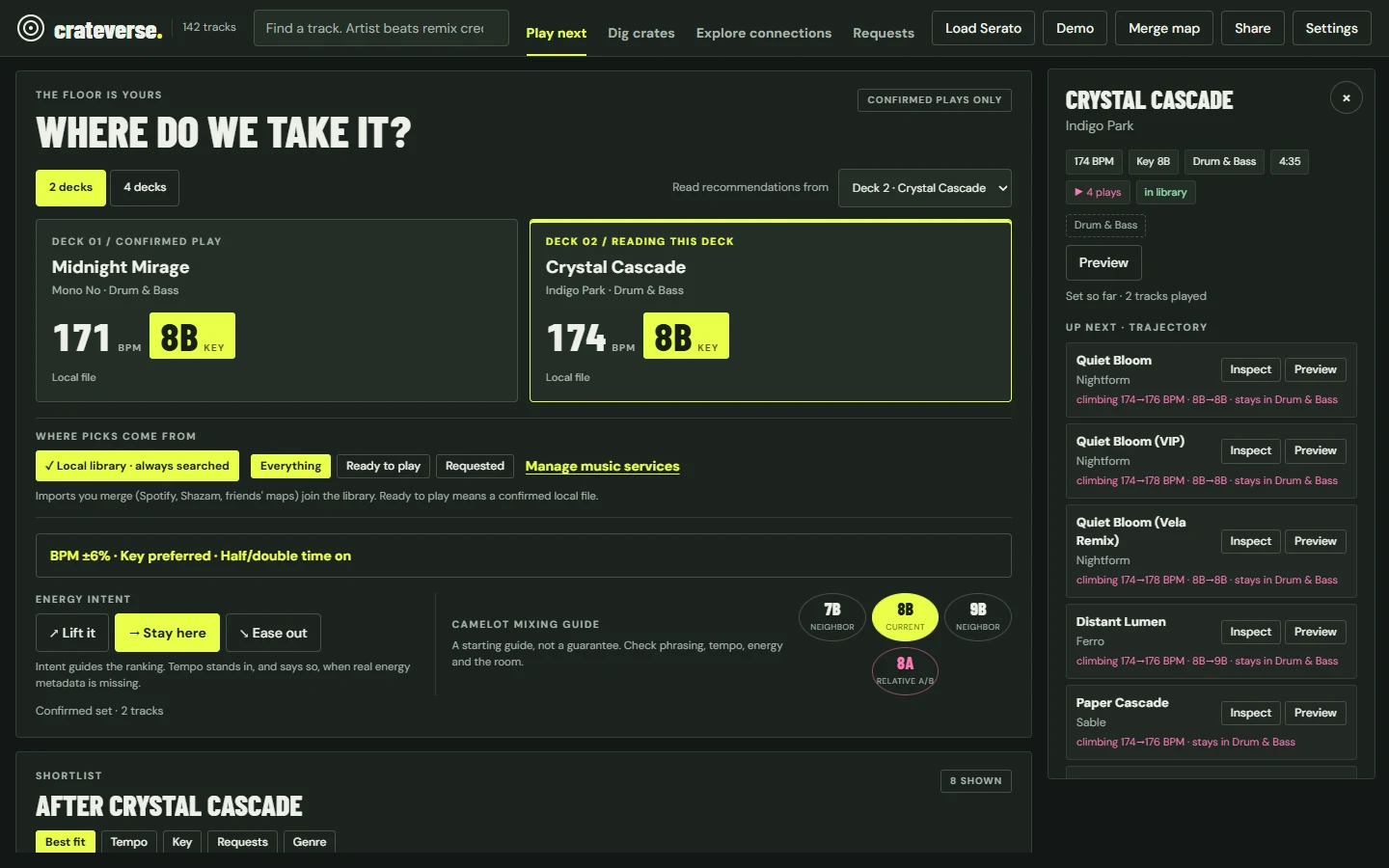The image size is (1389, 868).
Task: Choose Ease out energy intent
Action: [274, 633]
